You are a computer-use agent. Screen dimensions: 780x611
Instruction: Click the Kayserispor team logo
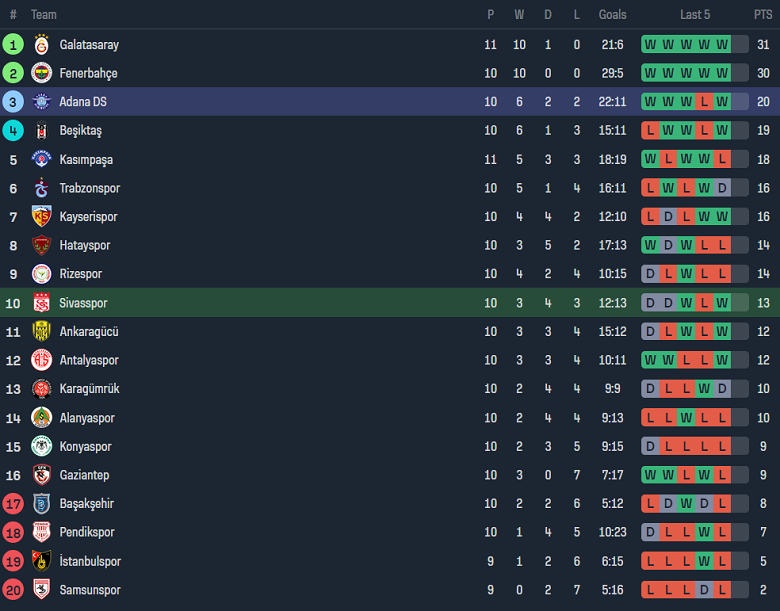41,217
